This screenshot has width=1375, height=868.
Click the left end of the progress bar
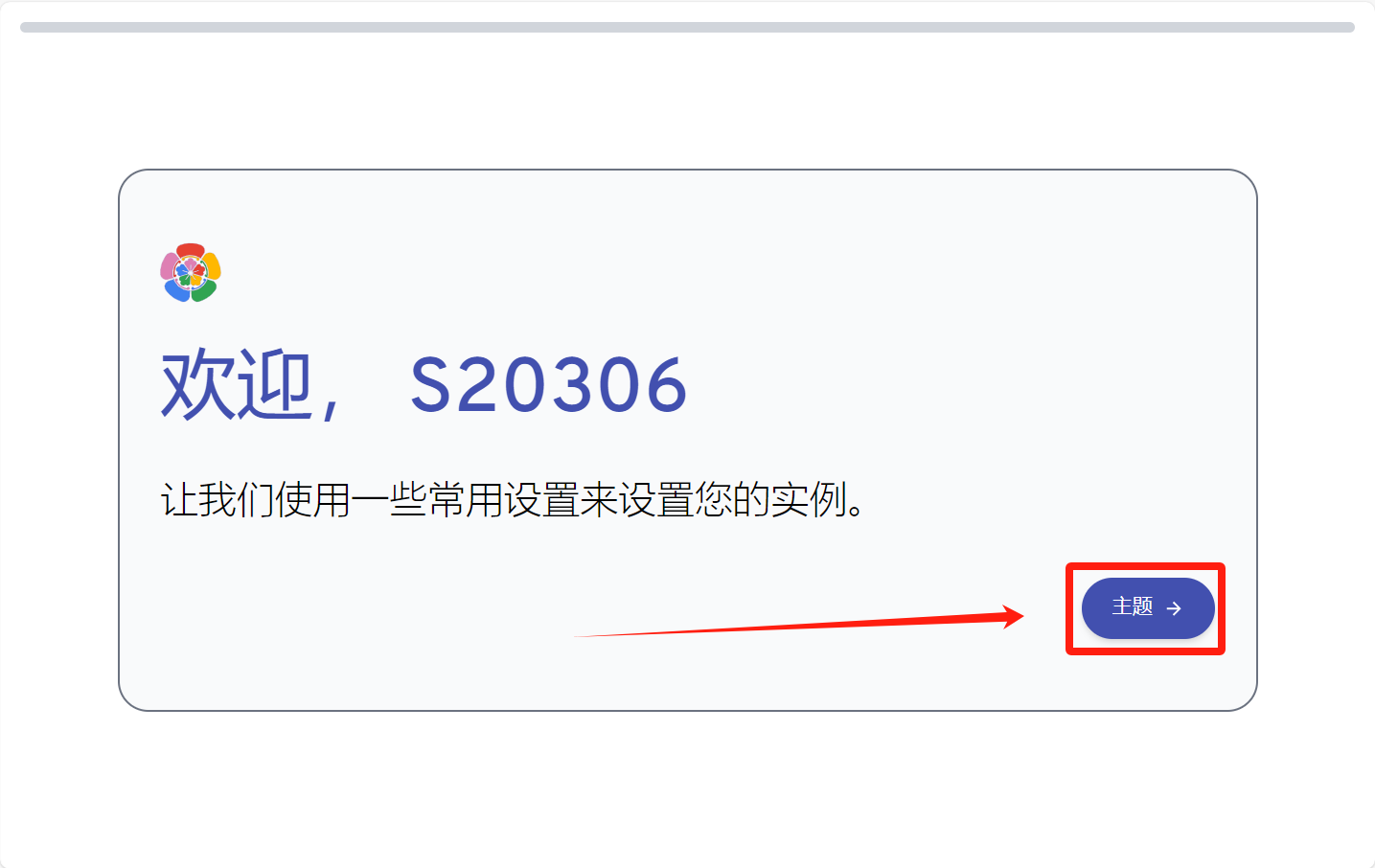point(25,27)
